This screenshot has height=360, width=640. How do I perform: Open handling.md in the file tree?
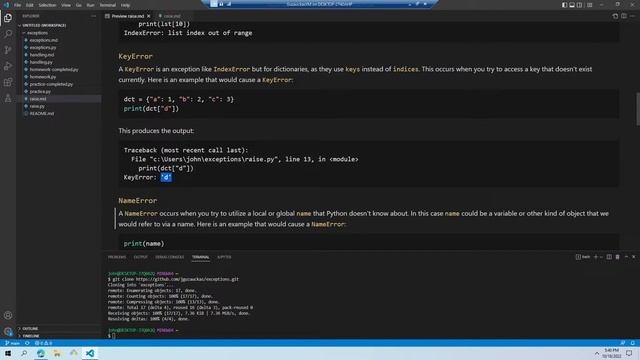(x=42, y=55)
